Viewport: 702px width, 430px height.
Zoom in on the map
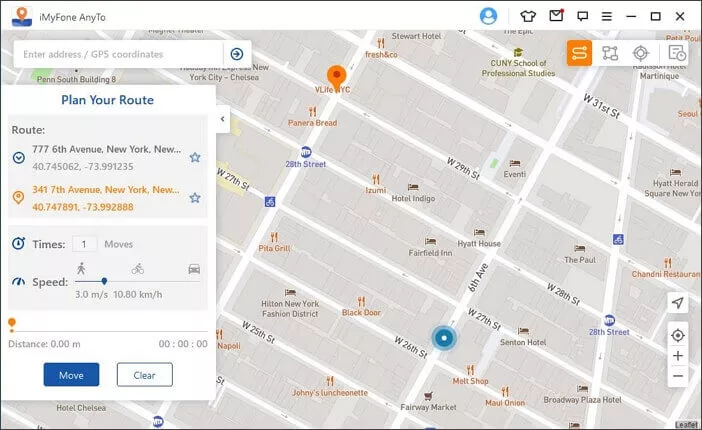tap(678, 356)
